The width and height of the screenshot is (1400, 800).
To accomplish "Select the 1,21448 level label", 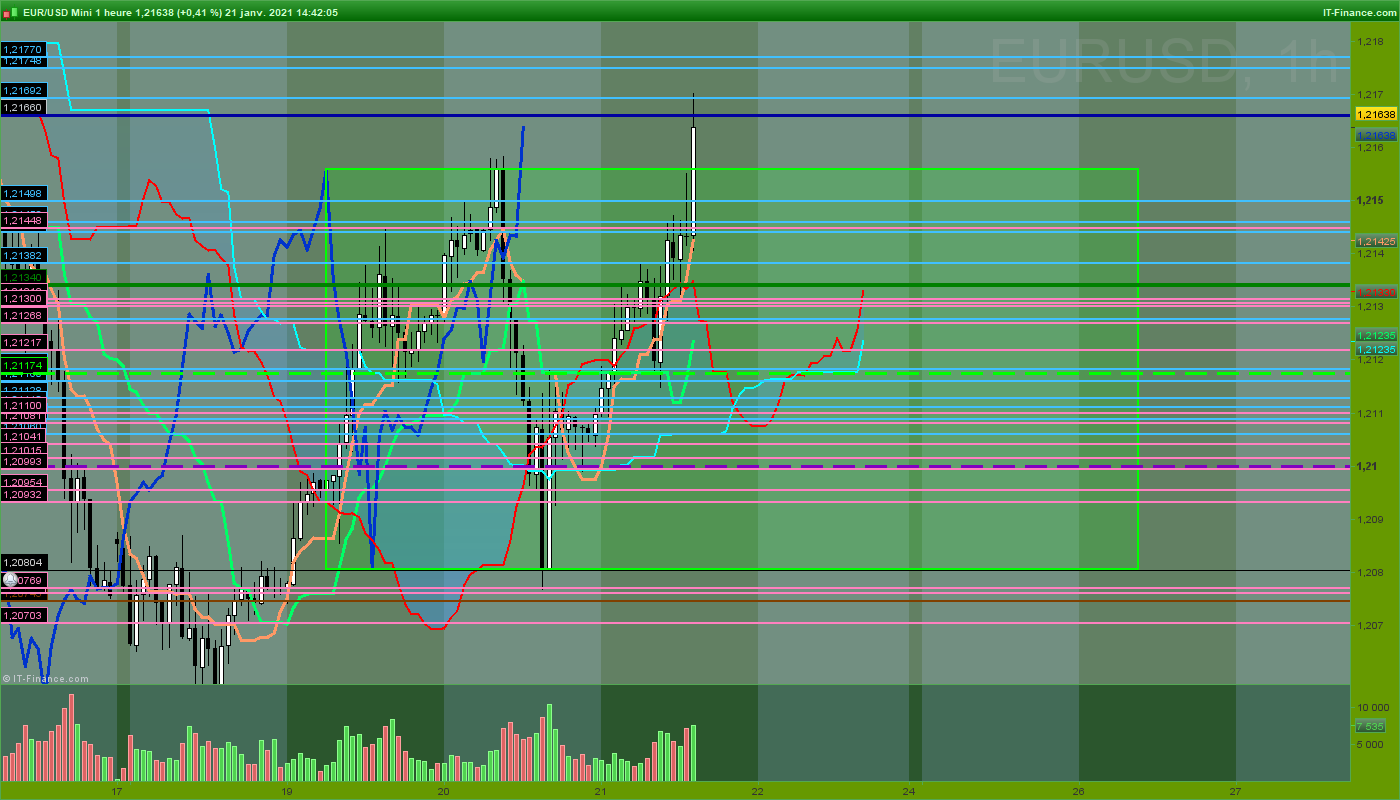I will (x=23, y=220).
